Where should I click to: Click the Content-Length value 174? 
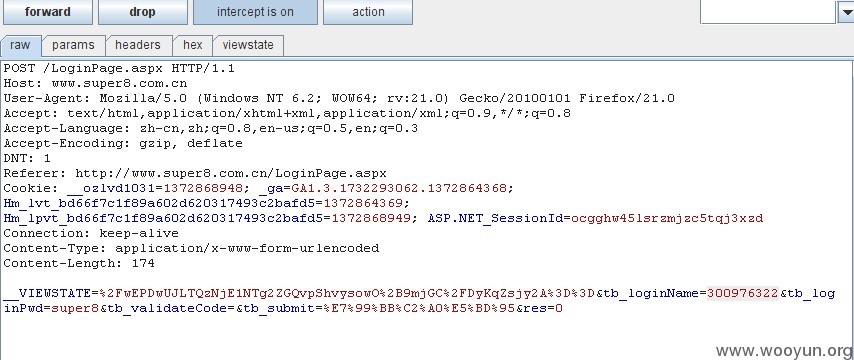(143, 264)
